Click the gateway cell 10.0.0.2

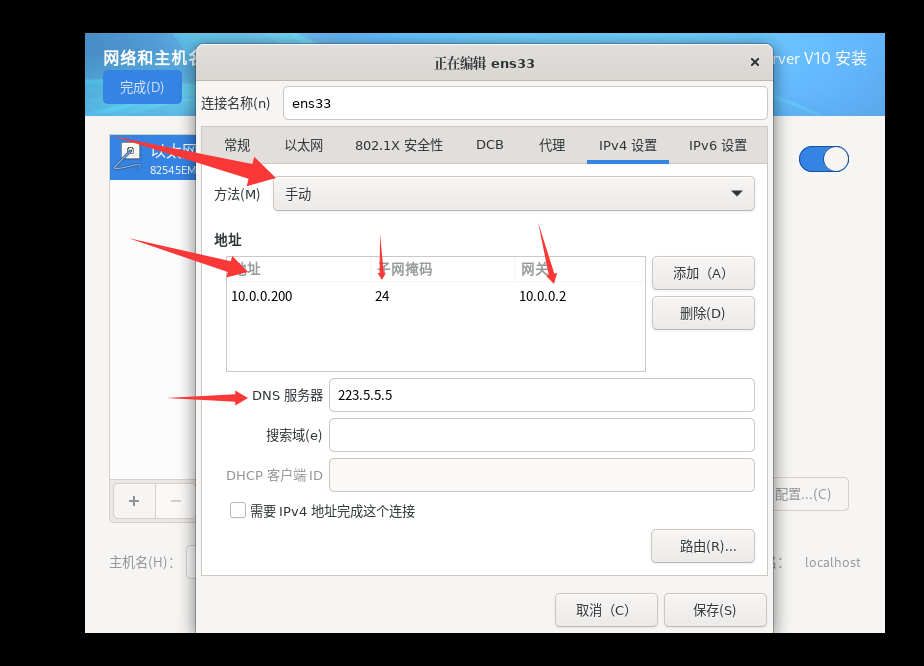(542, 296)
